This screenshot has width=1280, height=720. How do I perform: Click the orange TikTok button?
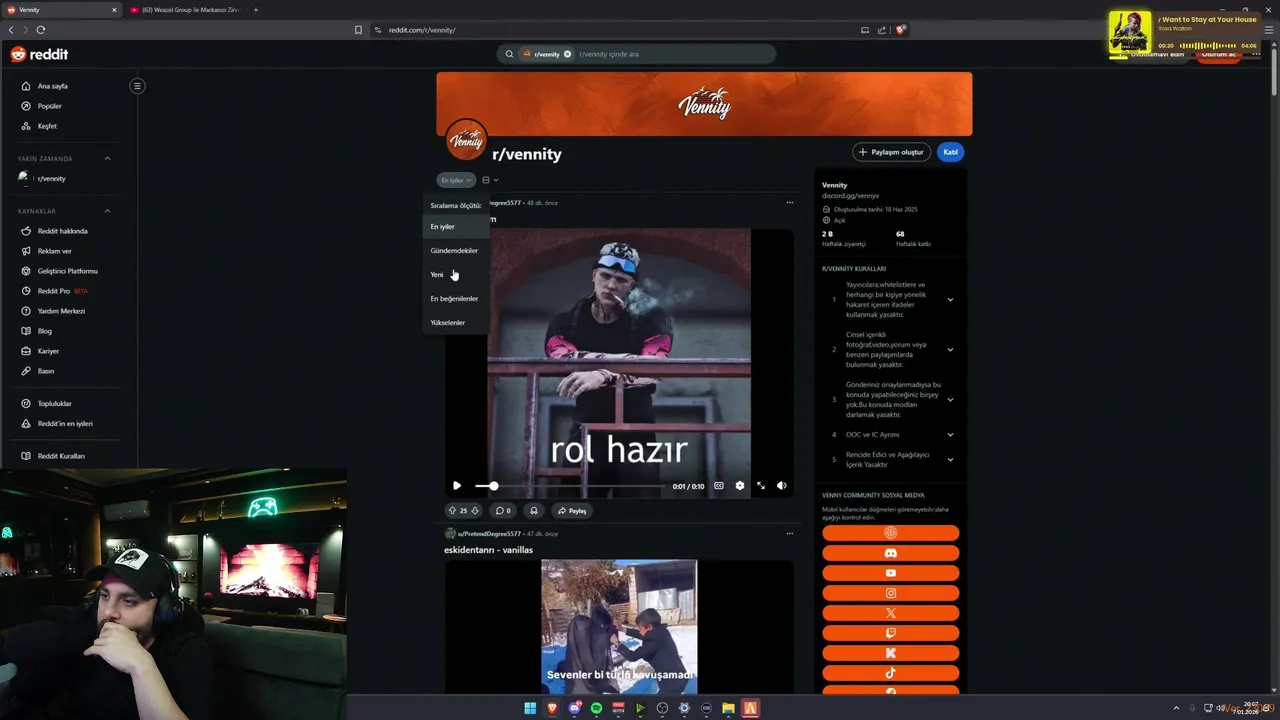(x=890, y=673)
